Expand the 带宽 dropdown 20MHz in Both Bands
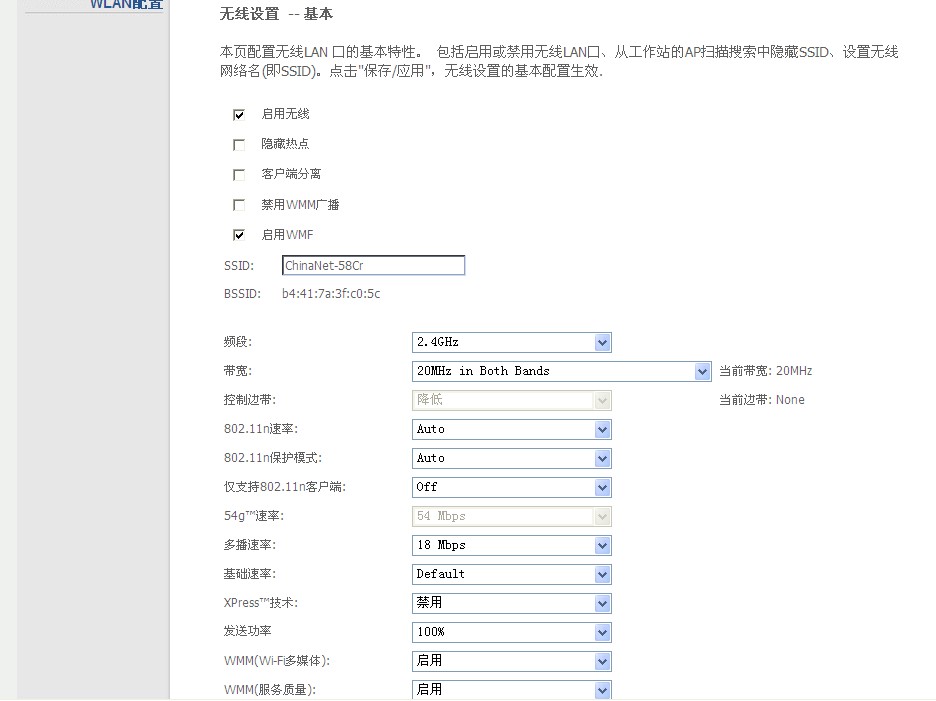Viewport: 936px width, 701px height. [x=562, y=371]
